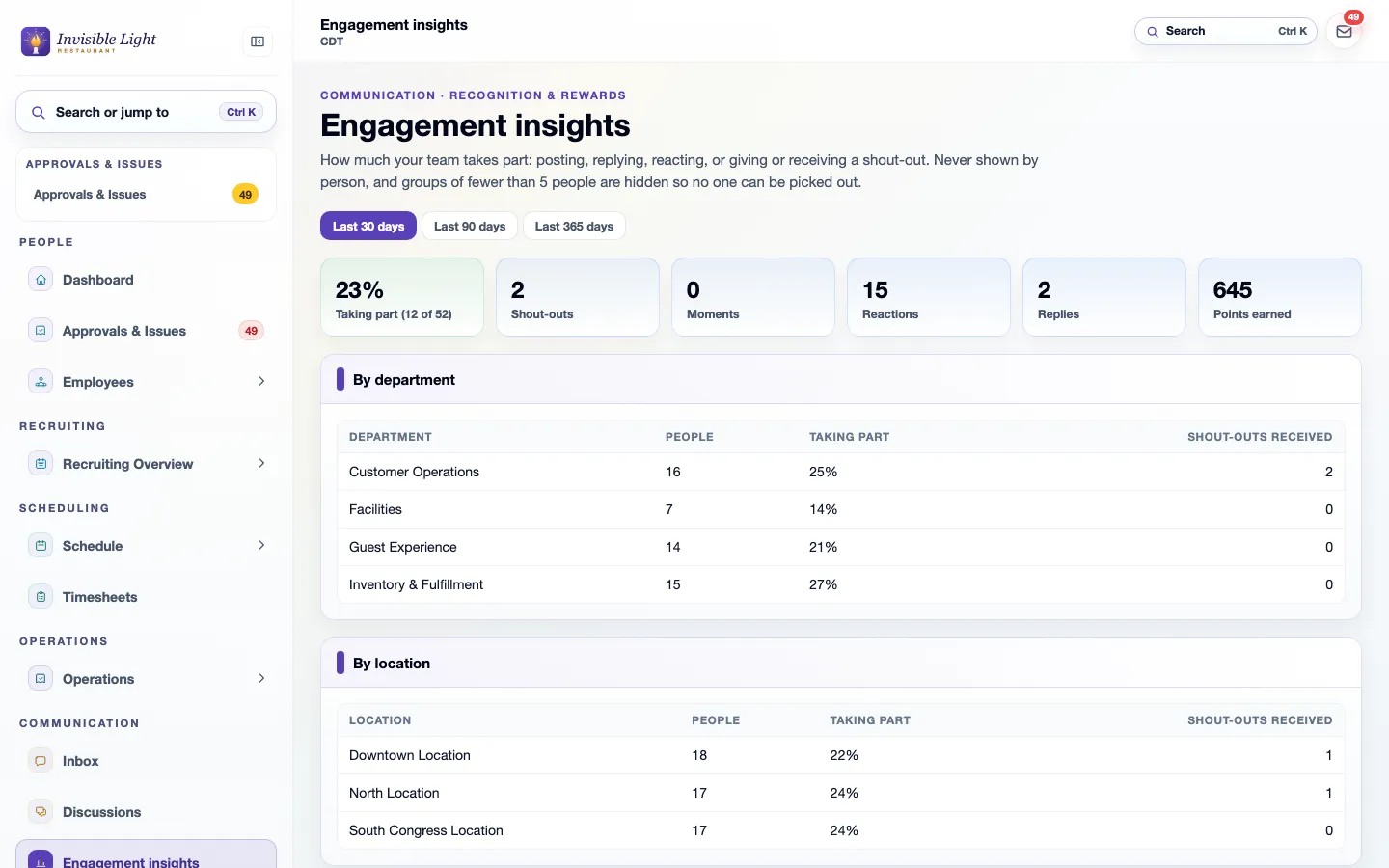Focus the Search or jump to field

click(x=146, y=112)
